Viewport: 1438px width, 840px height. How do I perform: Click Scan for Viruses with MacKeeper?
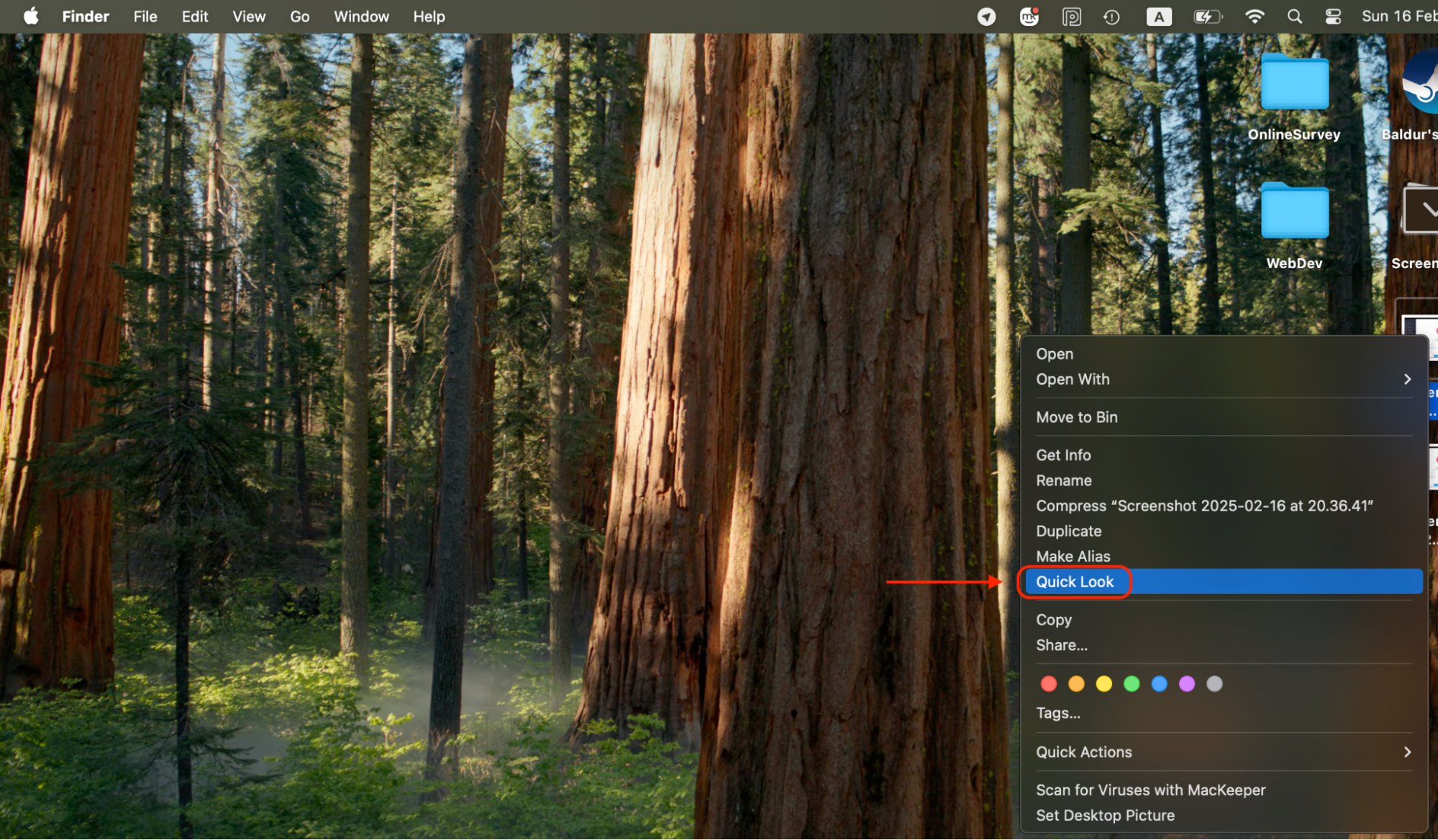1150,789
